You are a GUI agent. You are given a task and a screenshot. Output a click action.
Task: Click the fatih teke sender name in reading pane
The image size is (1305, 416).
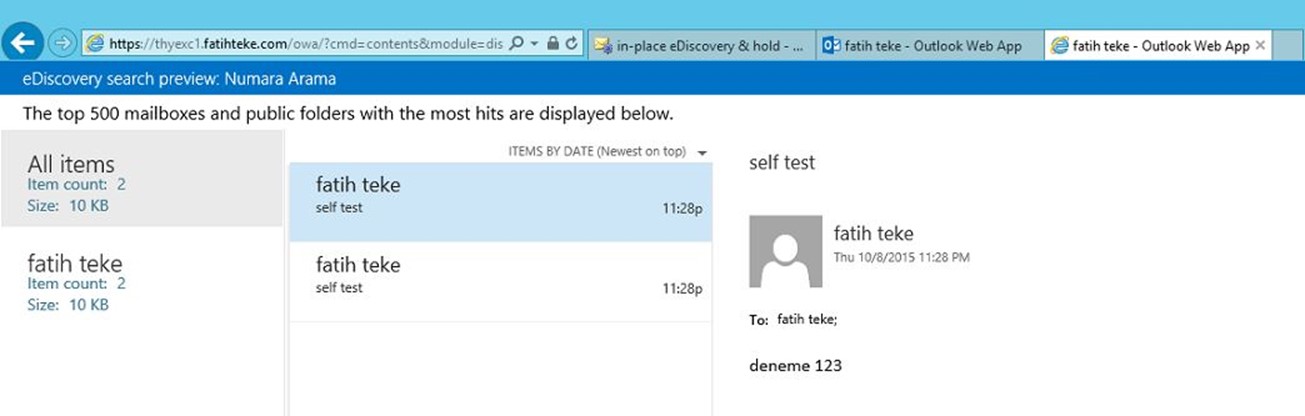[873, 233]
